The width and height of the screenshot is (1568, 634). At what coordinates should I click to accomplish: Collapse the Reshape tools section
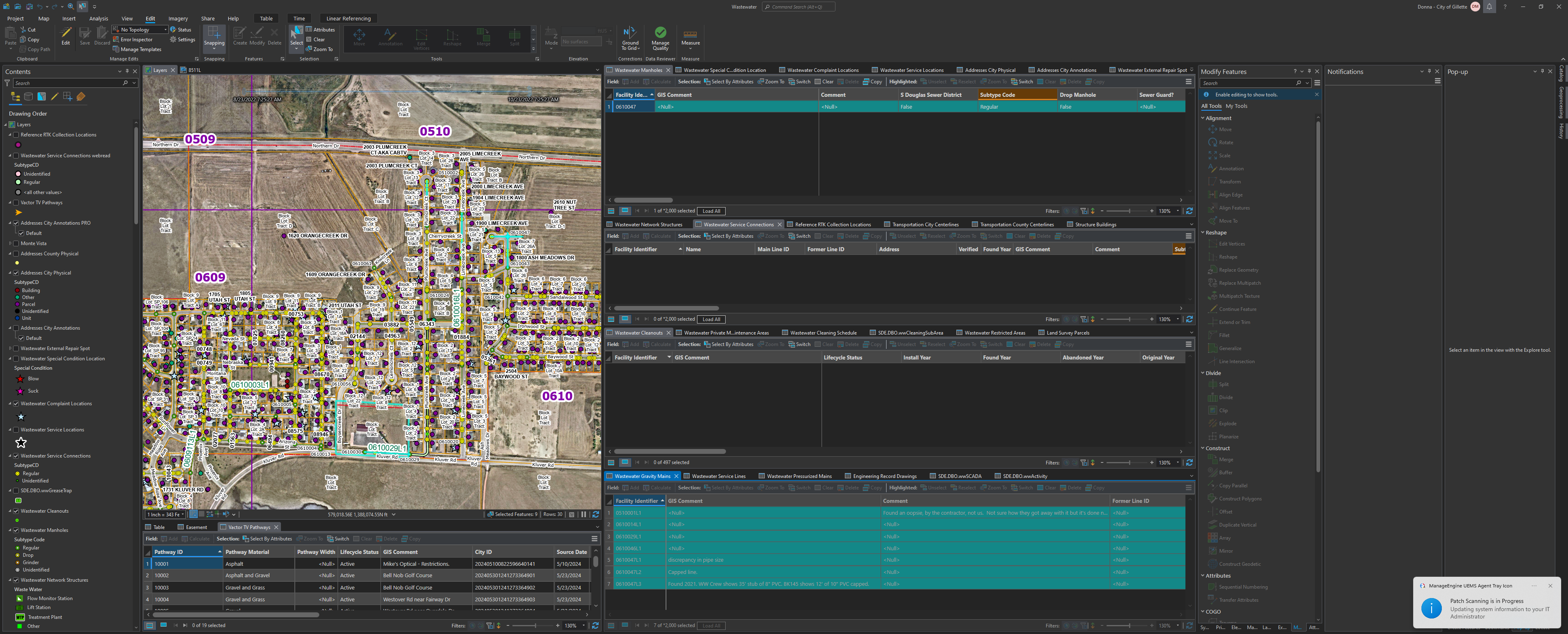(x=1203, y=233)
